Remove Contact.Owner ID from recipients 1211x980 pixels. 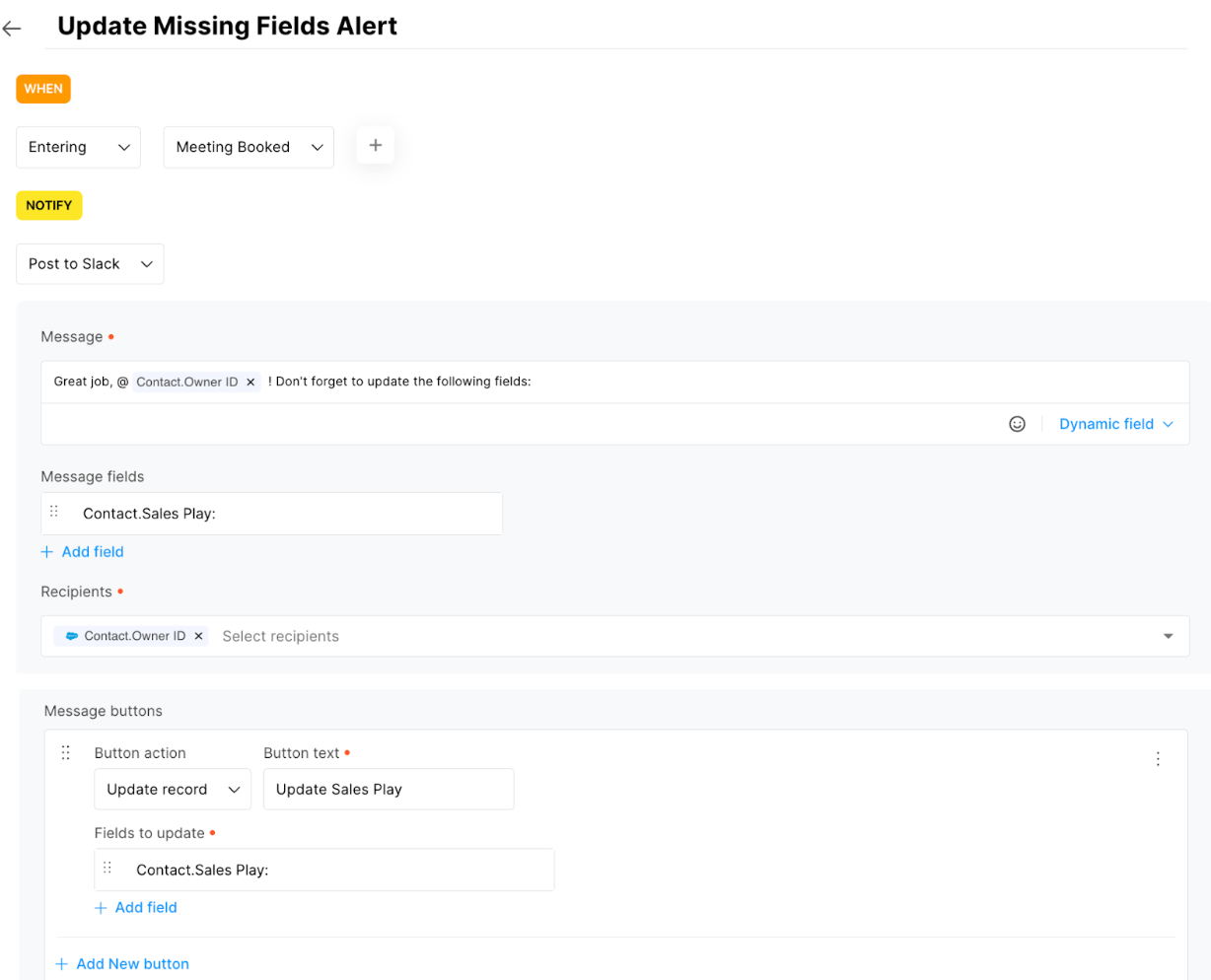point(198,637)
